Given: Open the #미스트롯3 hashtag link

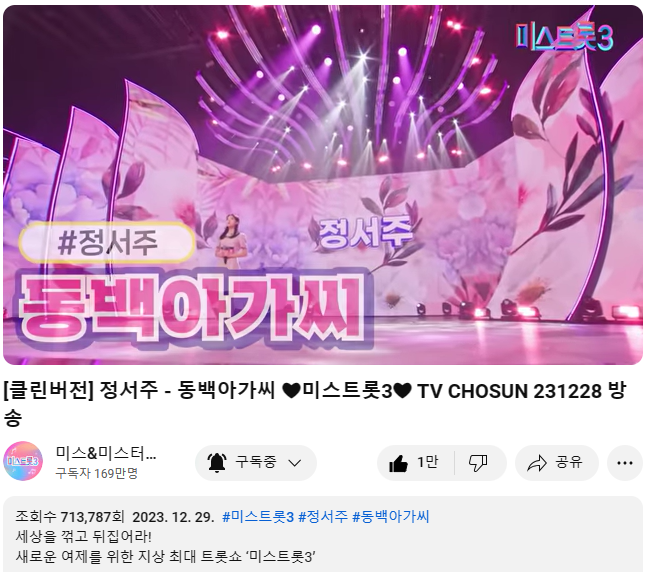Looking at the screenshot, I should pyautogui.click(x=258, y=517).
